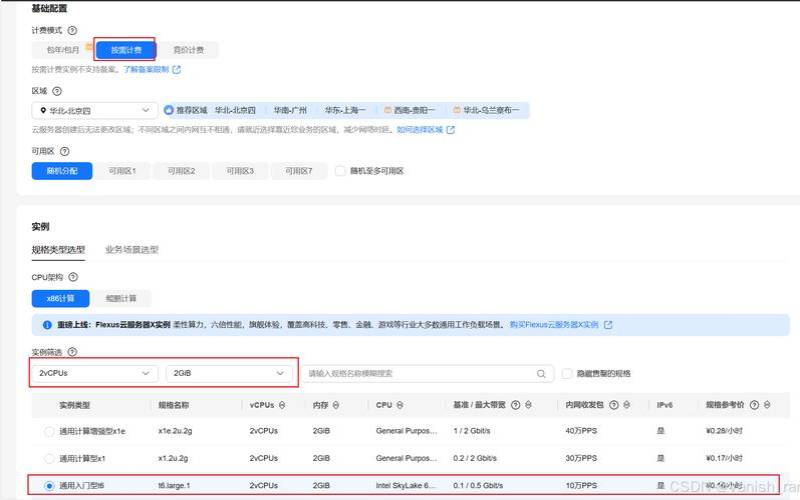Sort by 规格参考价 column icon
Screen dimensions: 800x500
pyautogui.click(x=767, y=405)
